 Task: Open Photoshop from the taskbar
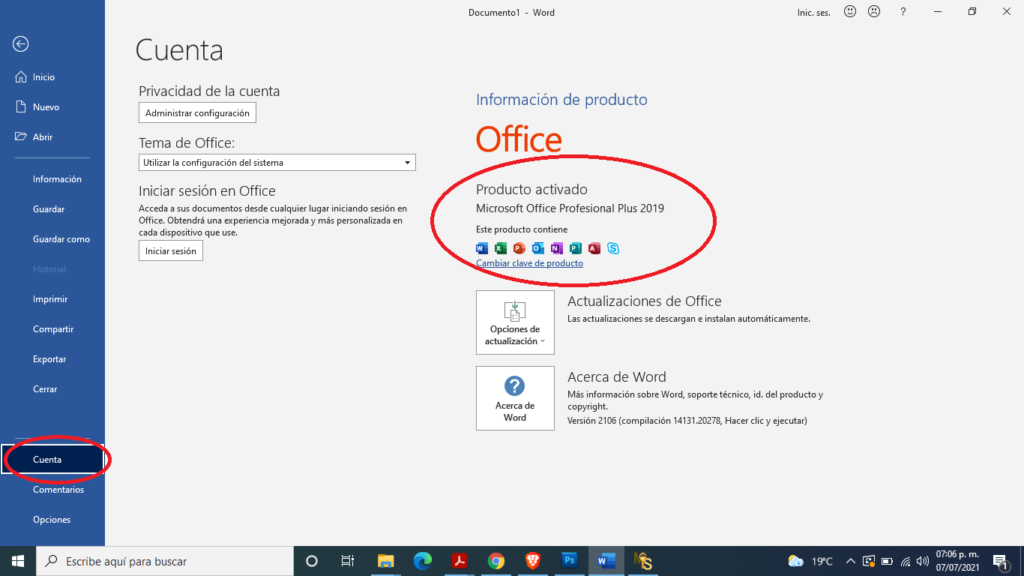coord(569,561)
